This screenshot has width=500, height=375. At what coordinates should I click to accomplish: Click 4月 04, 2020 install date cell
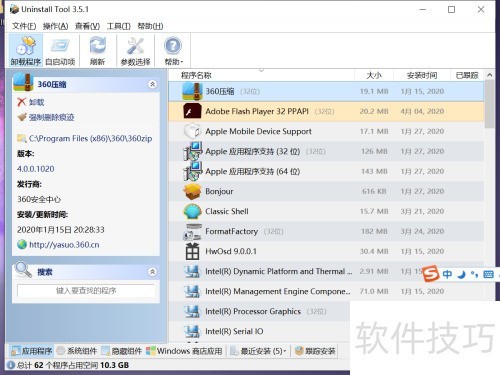click(422, 111)
